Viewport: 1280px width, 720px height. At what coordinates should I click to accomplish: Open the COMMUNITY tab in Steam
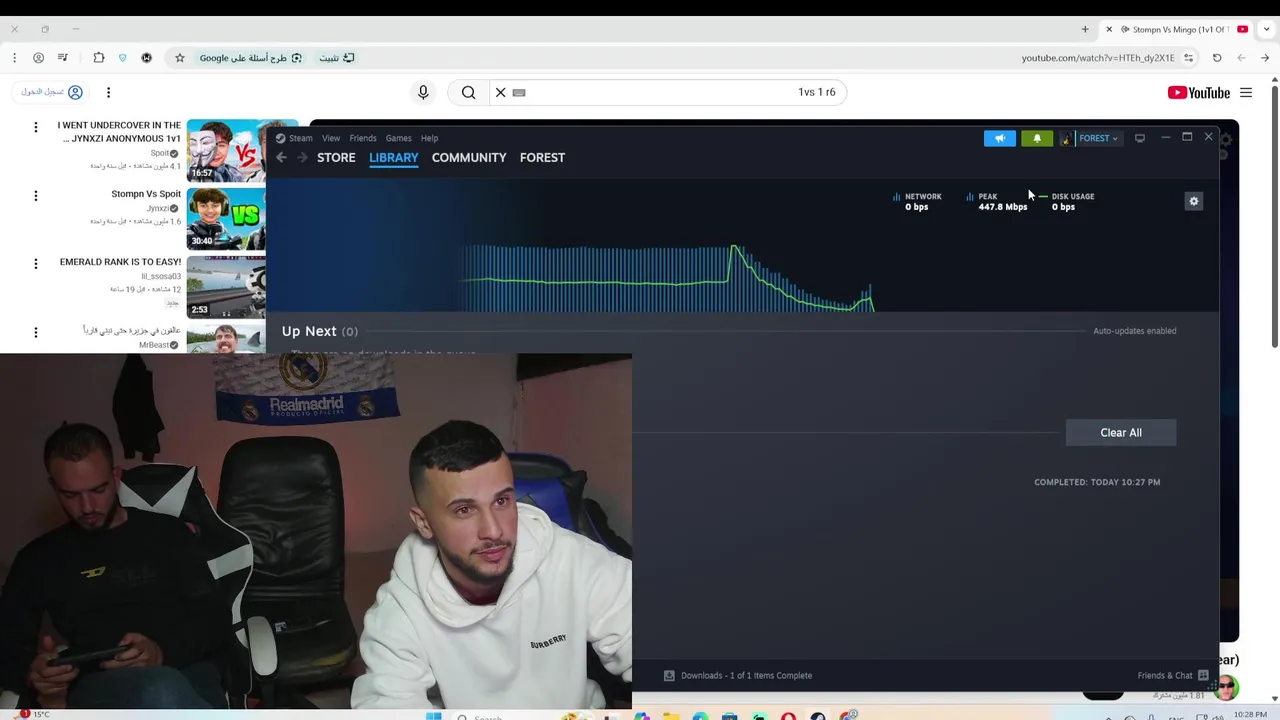469,157
